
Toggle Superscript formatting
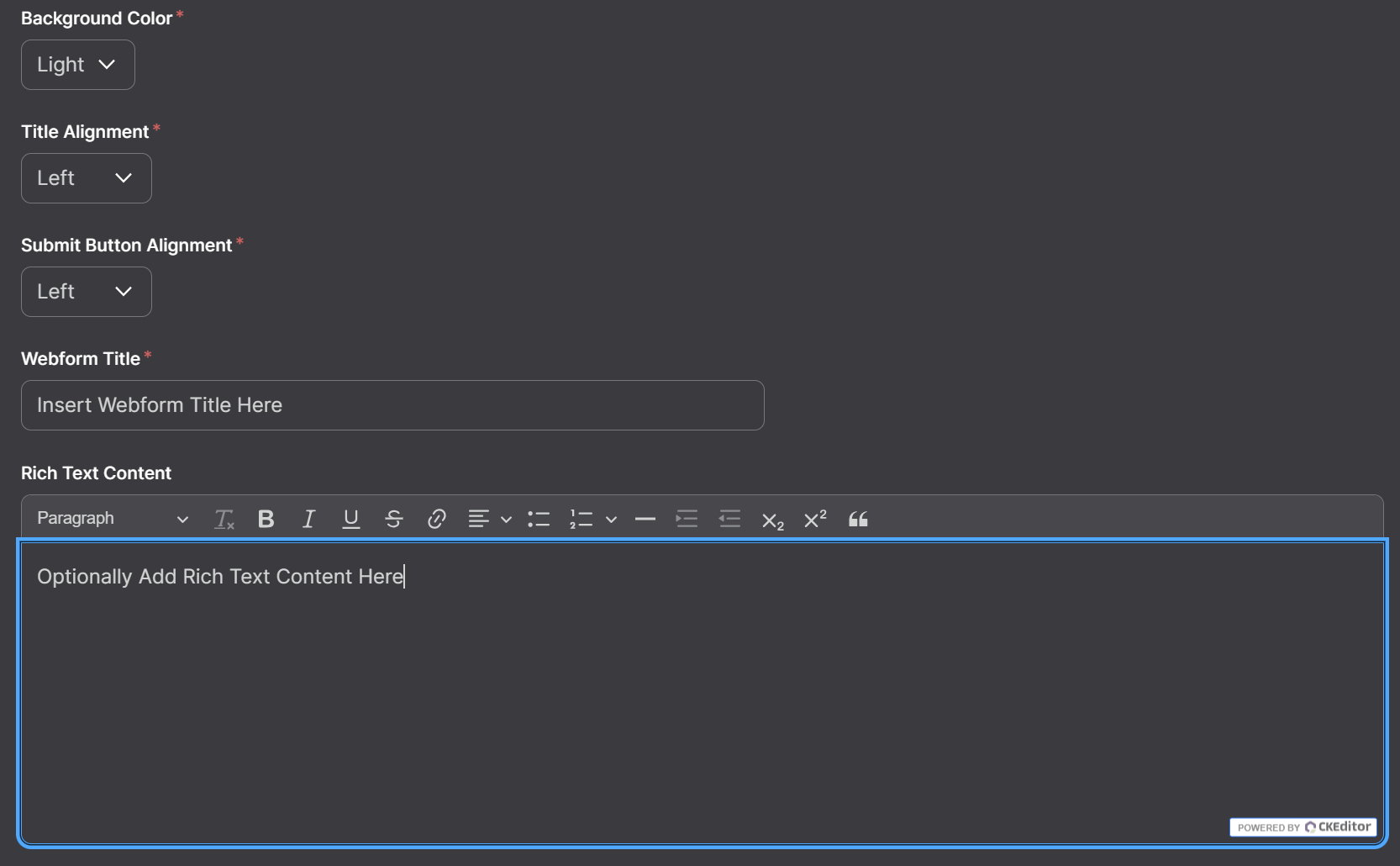click(x=815, y=520)
